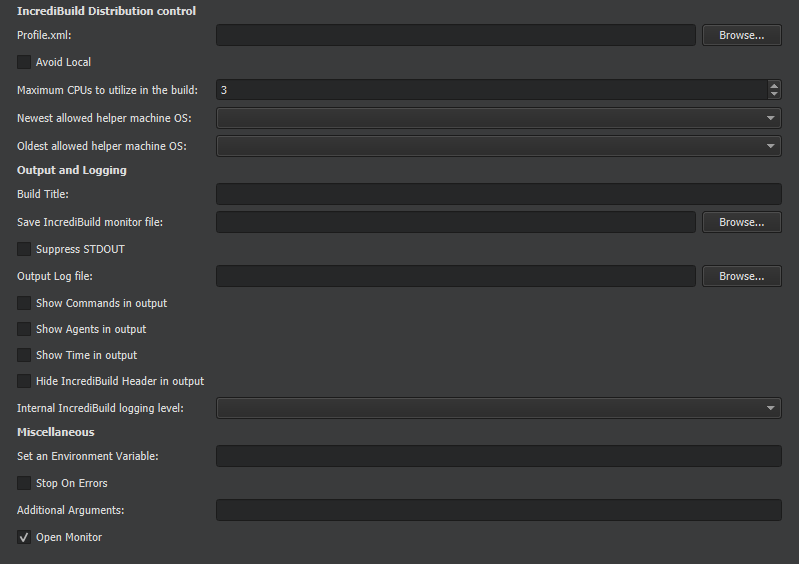Open Internal IncrediBuild logging level dropdown
This screenshot has height=564, width=799.
click(498, 408)
